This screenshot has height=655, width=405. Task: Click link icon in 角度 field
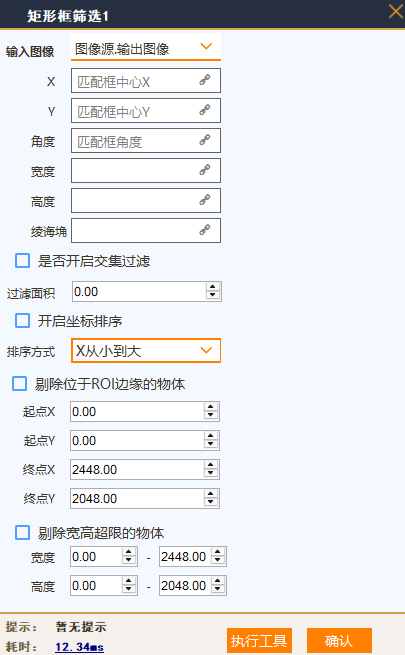[205, 140]
